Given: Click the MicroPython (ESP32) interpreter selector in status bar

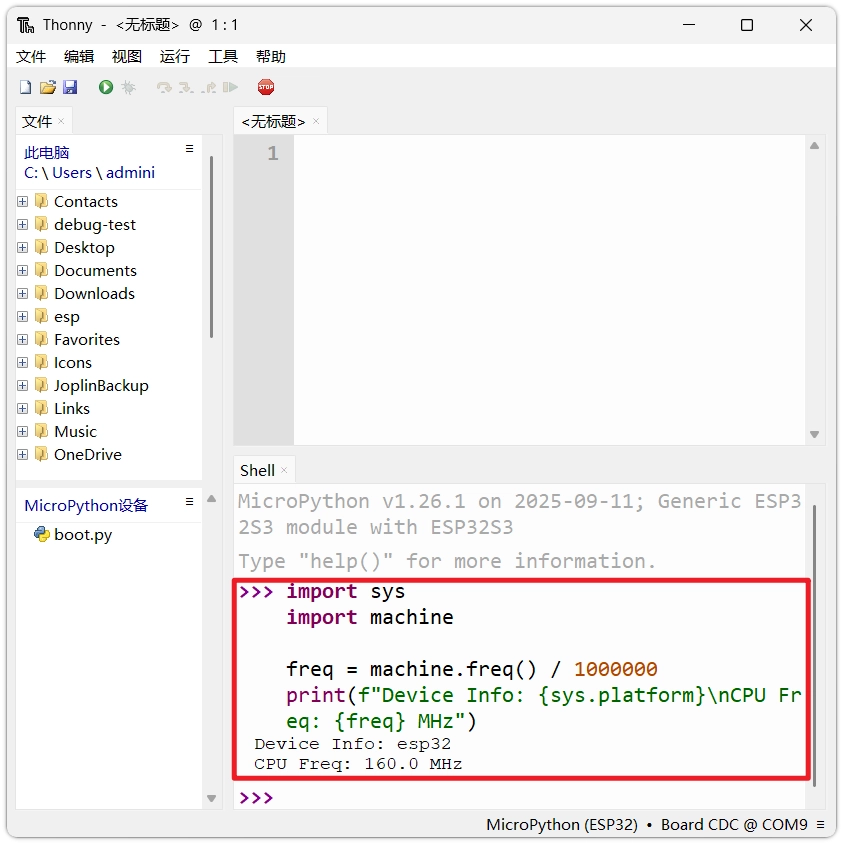Looking at the screenshot, I should (561, 825).
